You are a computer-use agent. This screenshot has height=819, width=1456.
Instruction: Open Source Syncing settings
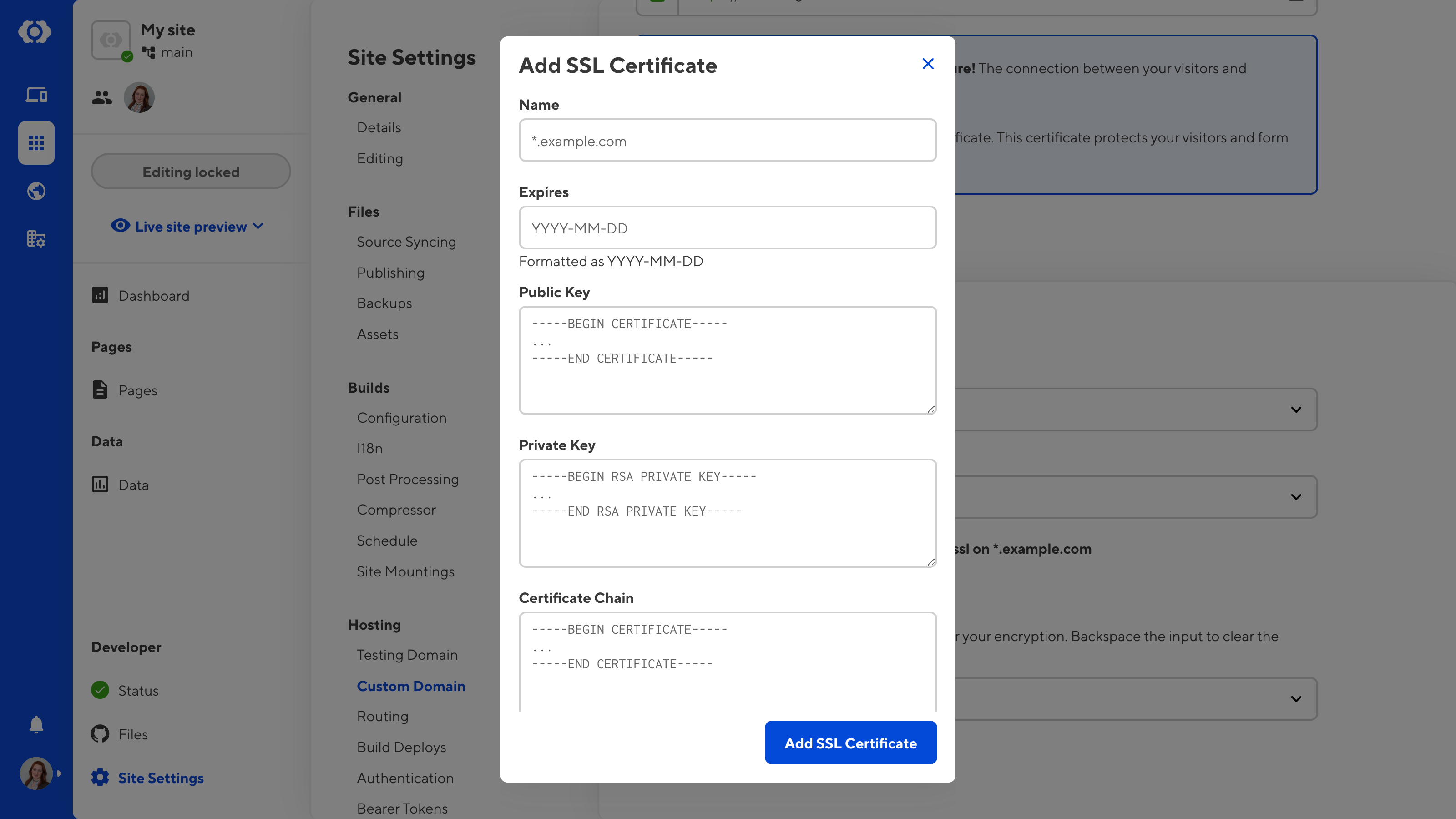coord(406,242)
